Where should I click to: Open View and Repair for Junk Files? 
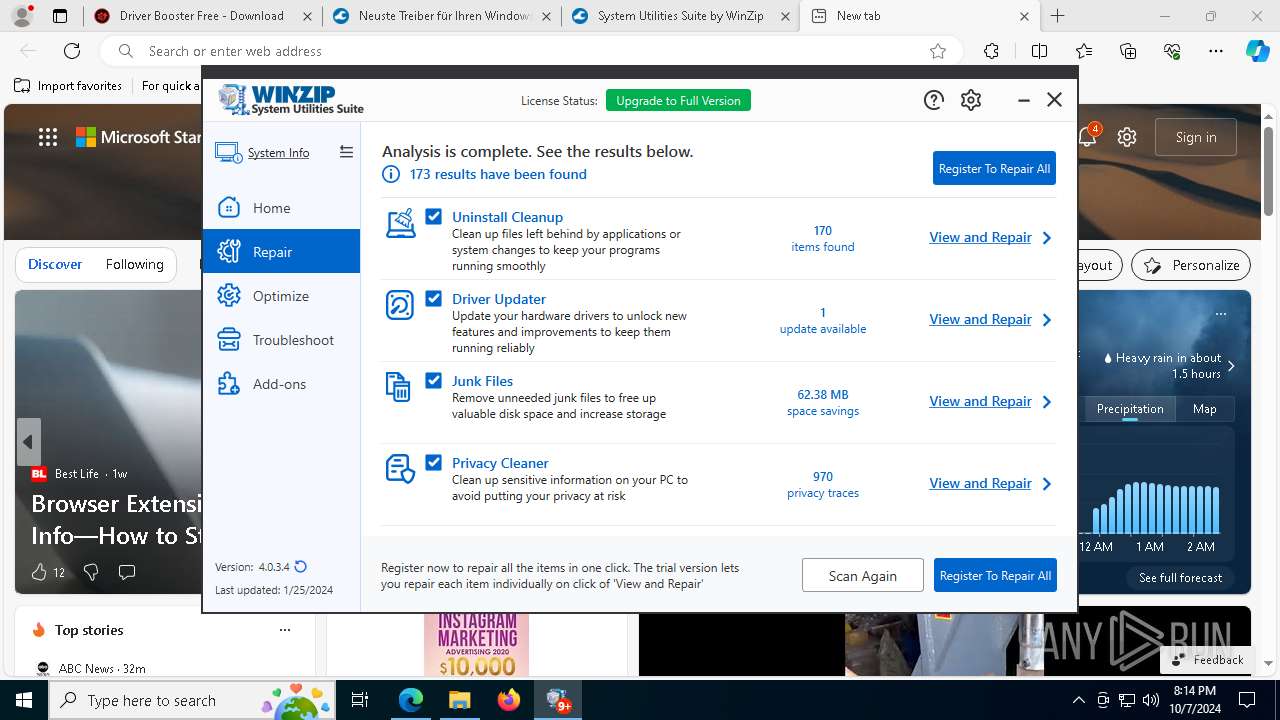click(980, 401)
